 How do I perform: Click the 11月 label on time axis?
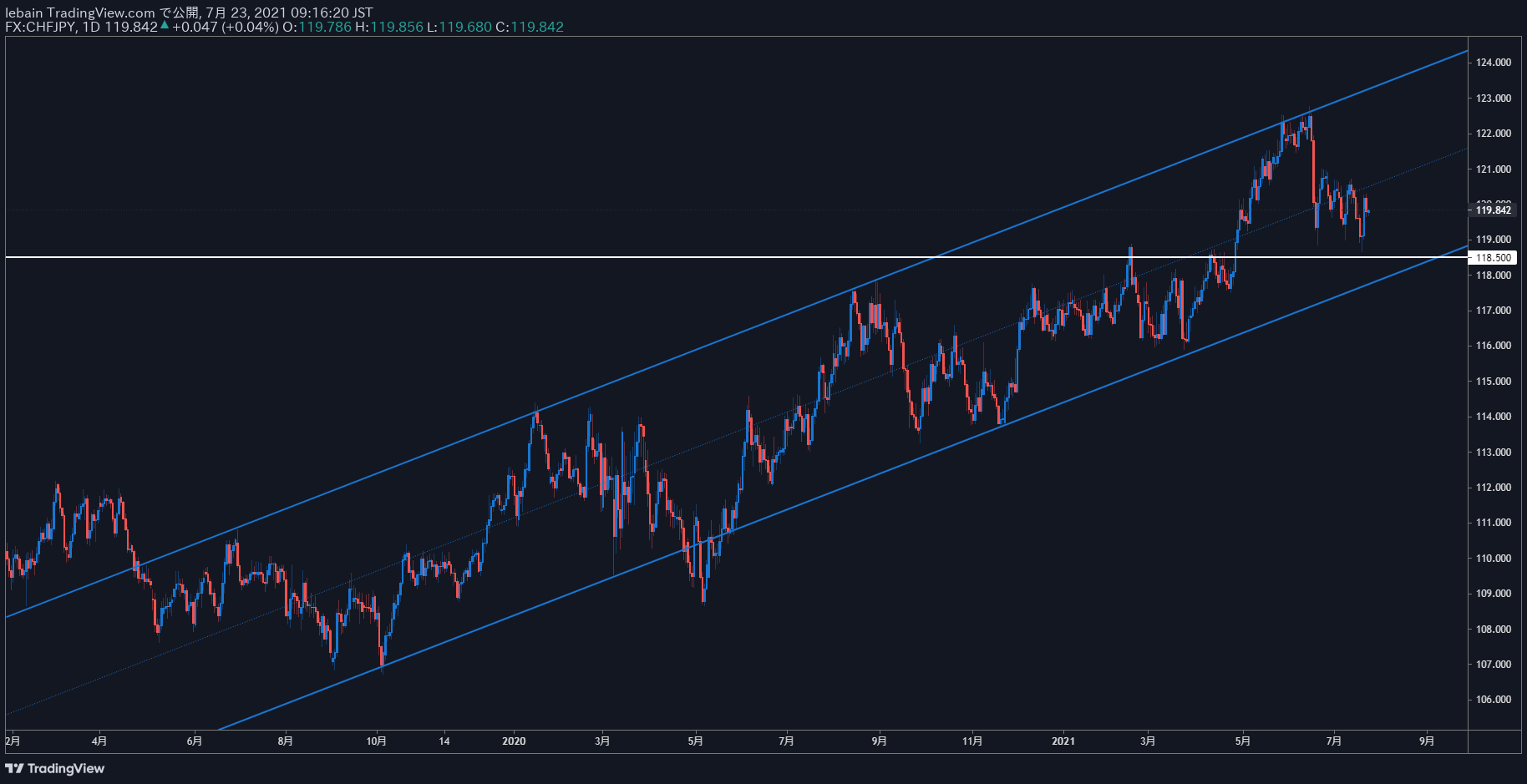click(972, 741)
